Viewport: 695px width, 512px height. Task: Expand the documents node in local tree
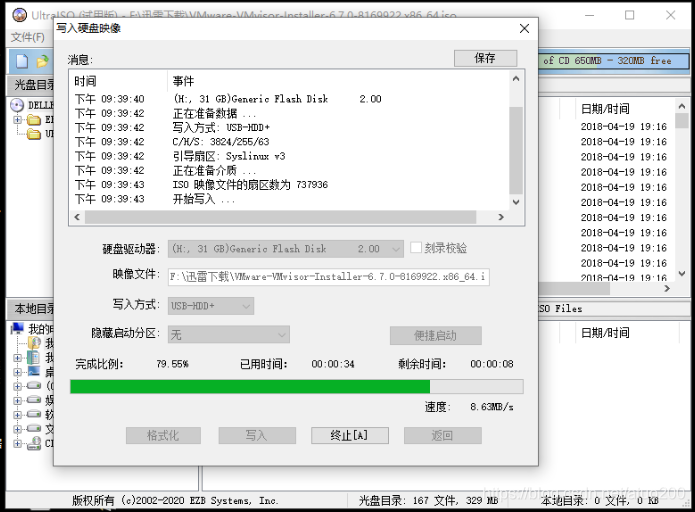click(x=17, y=358)
